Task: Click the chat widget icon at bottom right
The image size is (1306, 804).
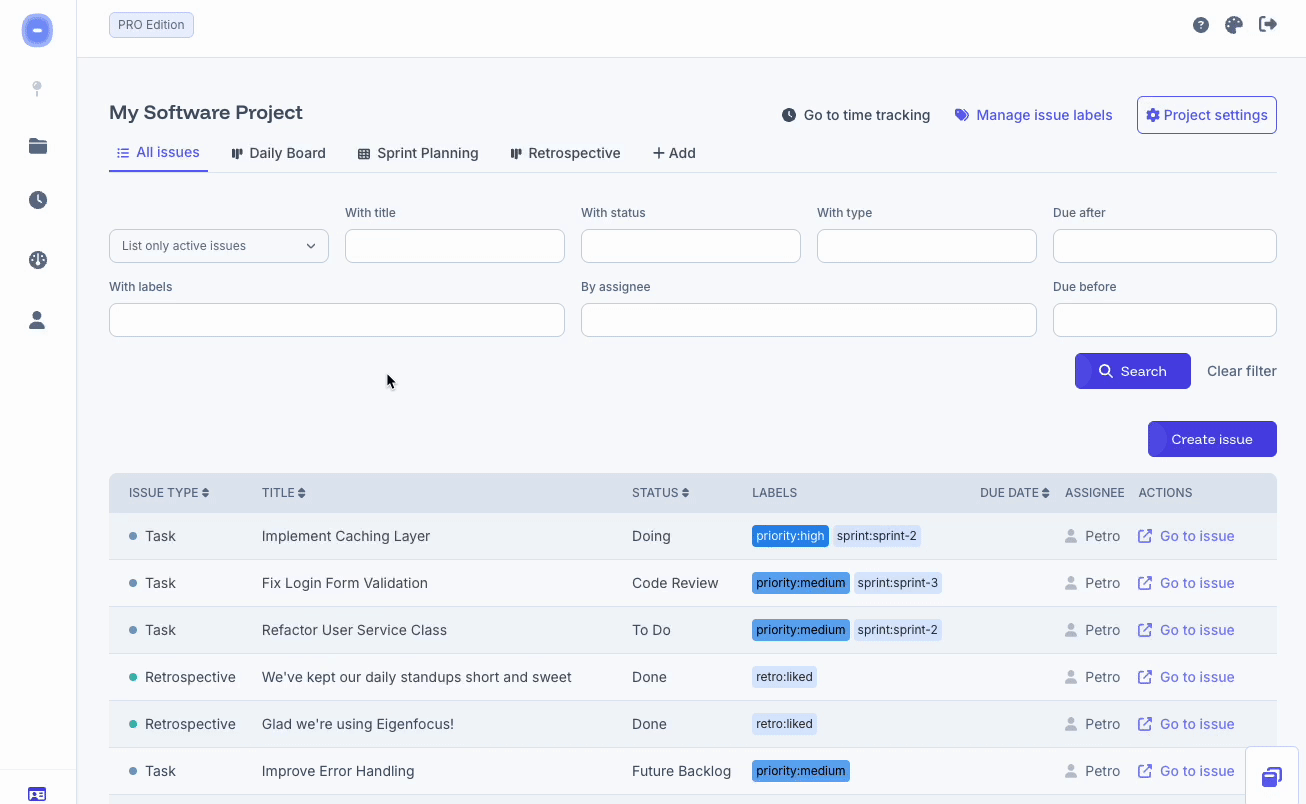Action: point(1272,776)
